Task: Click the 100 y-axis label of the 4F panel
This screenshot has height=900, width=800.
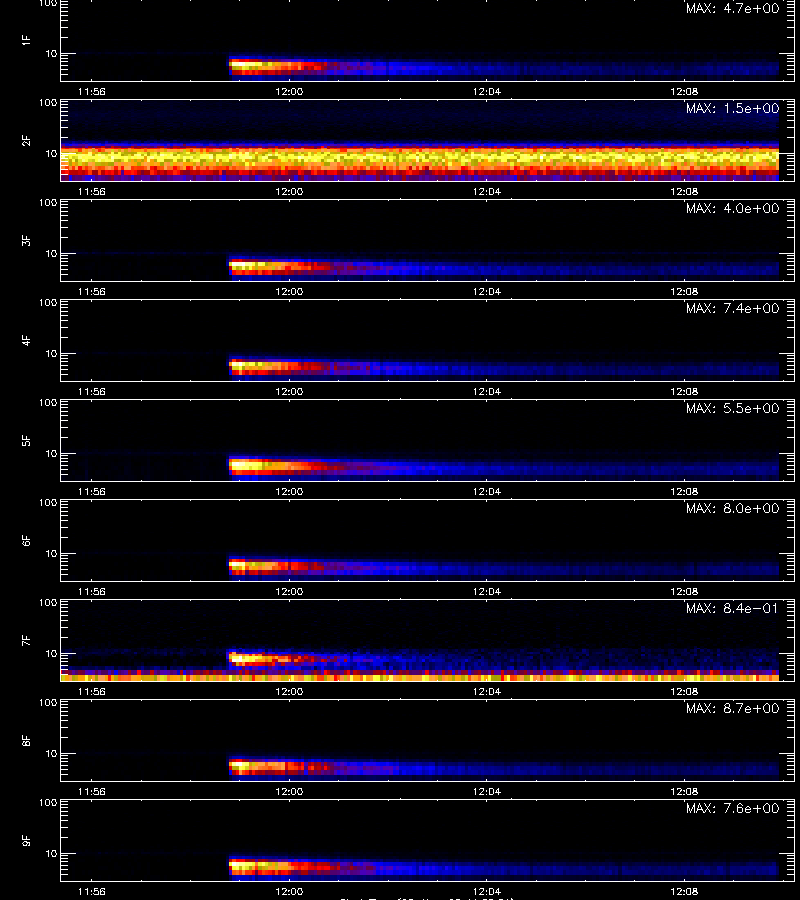Action: 48,302
